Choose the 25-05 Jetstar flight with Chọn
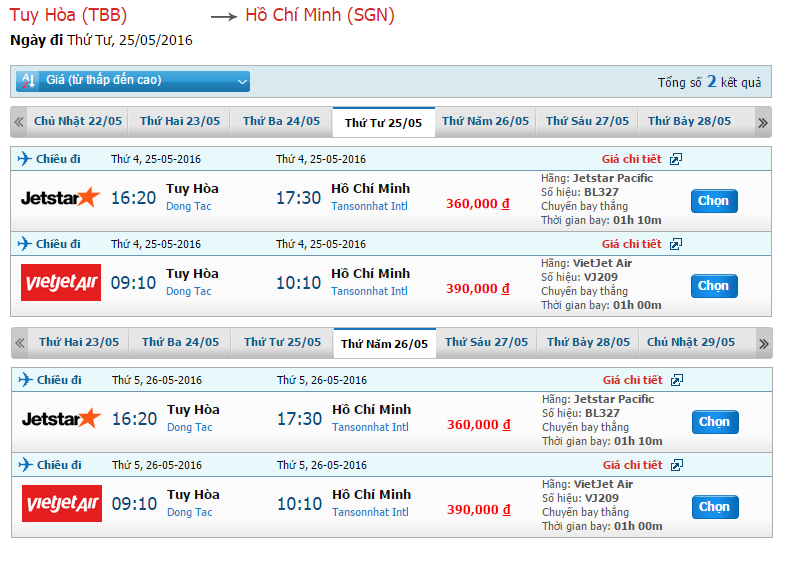 click(x=713, y=201)
